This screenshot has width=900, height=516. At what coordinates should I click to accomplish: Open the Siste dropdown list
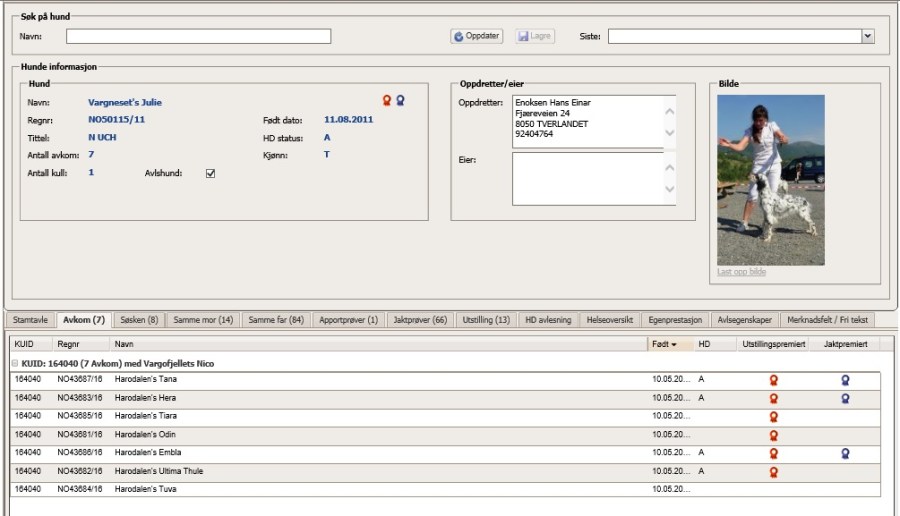[x=867, y=36]
